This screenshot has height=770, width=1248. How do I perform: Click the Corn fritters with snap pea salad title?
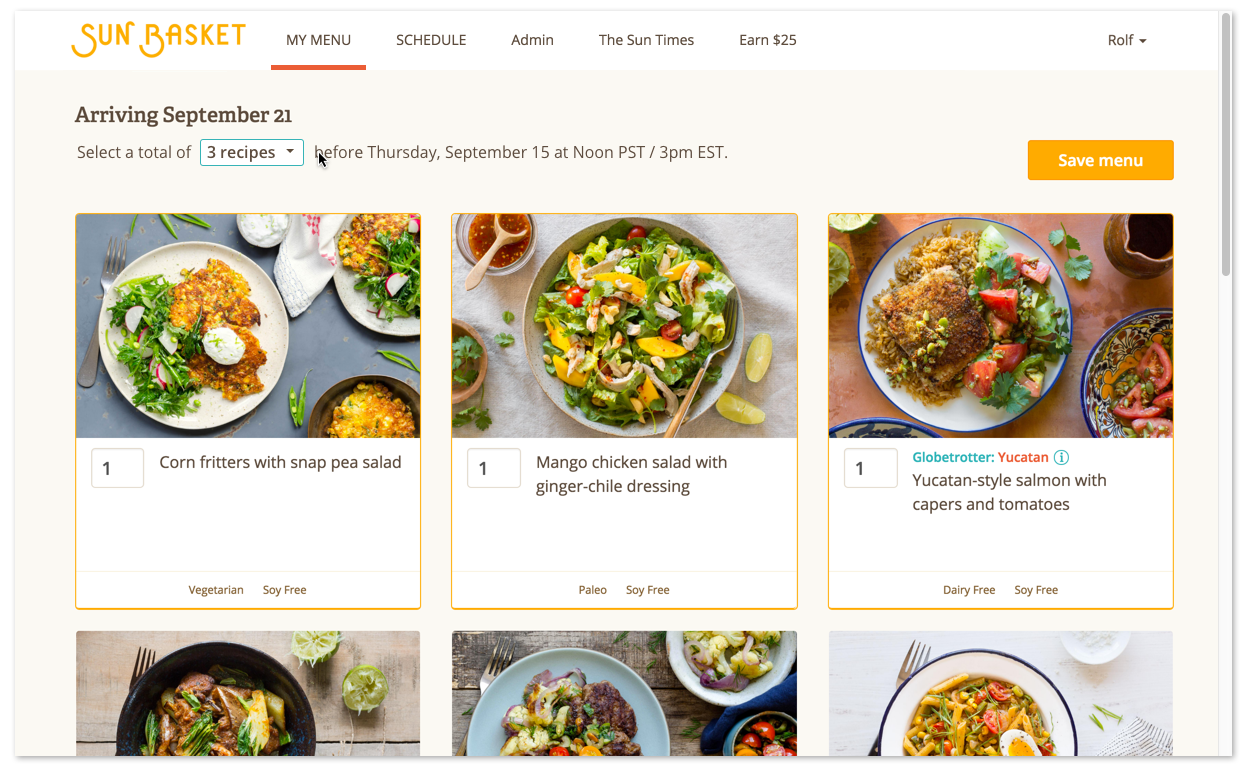point(280,462)
